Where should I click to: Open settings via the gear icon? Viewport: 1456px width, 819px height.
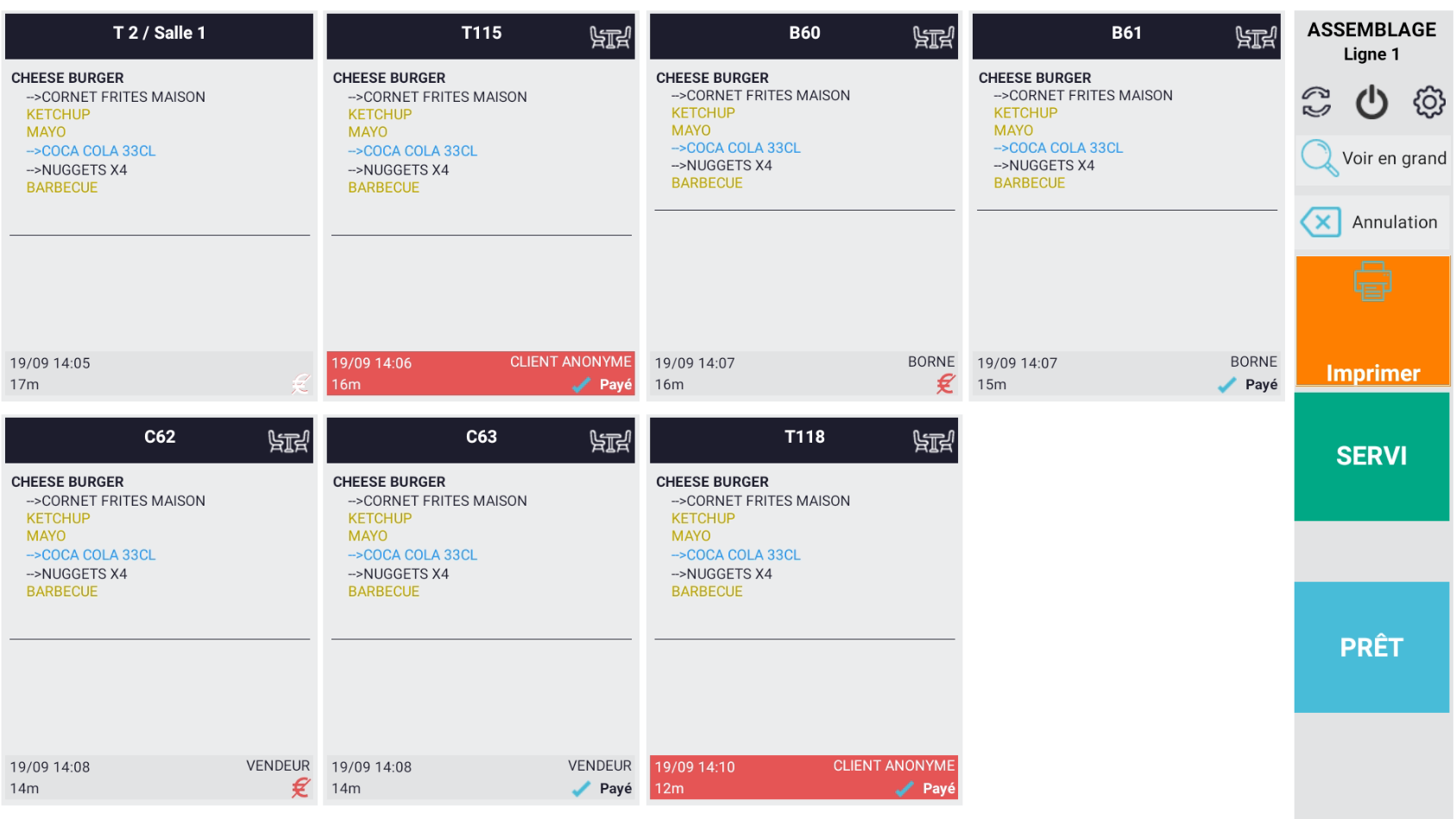1428,103
